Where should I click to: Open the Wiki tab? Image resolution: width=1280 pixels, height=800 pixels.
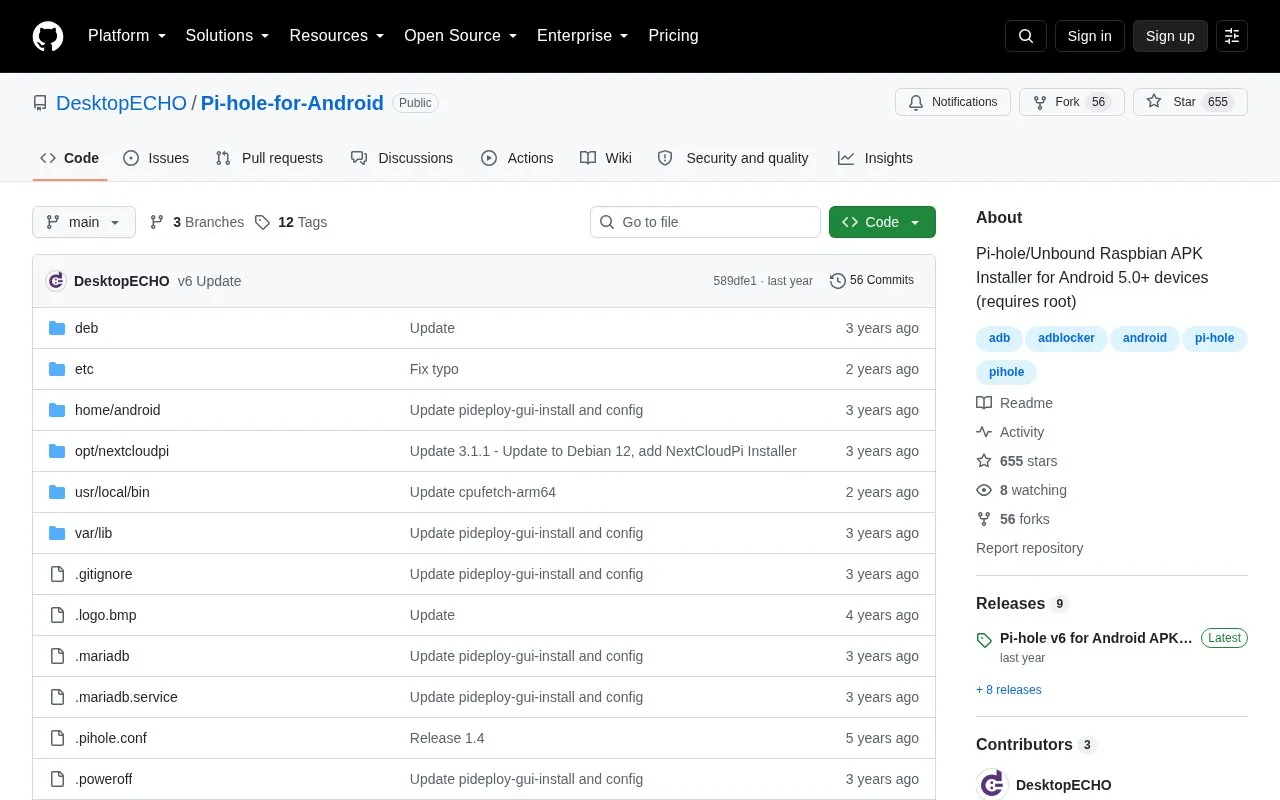click(x=606, y=158)
